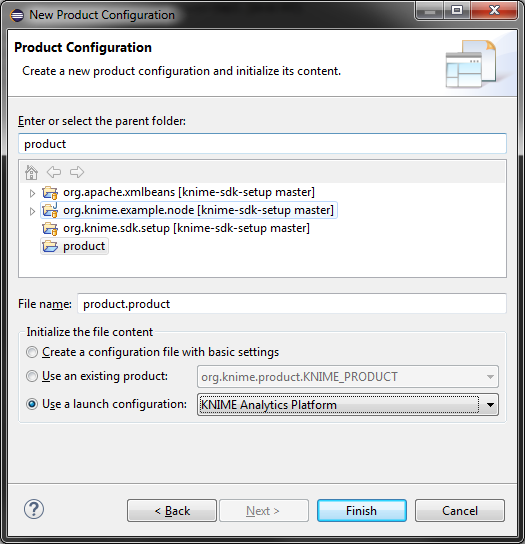Open help with the question mark icon
The image size is (525, 544).
coord(34,509)
